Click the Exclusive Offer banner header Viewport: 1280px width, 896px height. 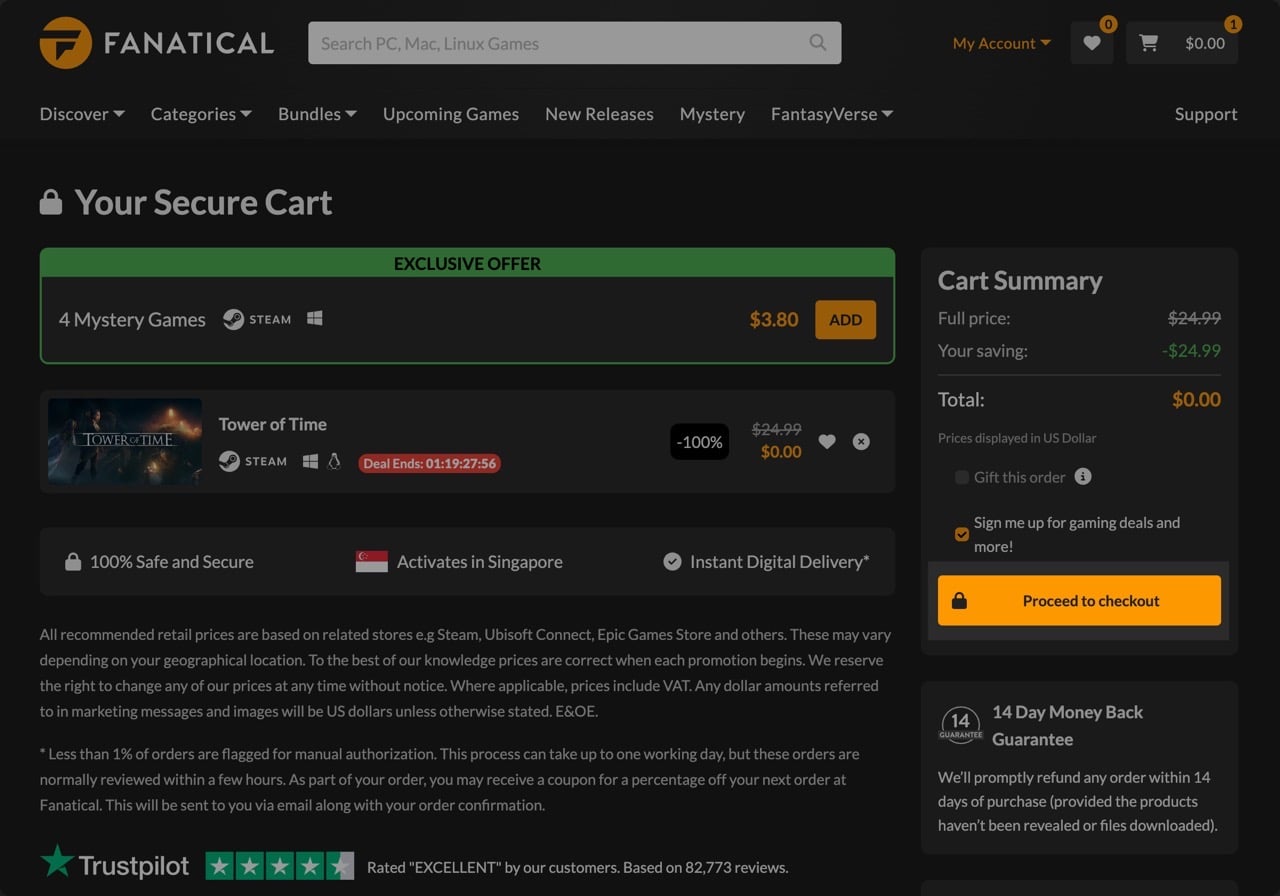[x=467, y=263]
